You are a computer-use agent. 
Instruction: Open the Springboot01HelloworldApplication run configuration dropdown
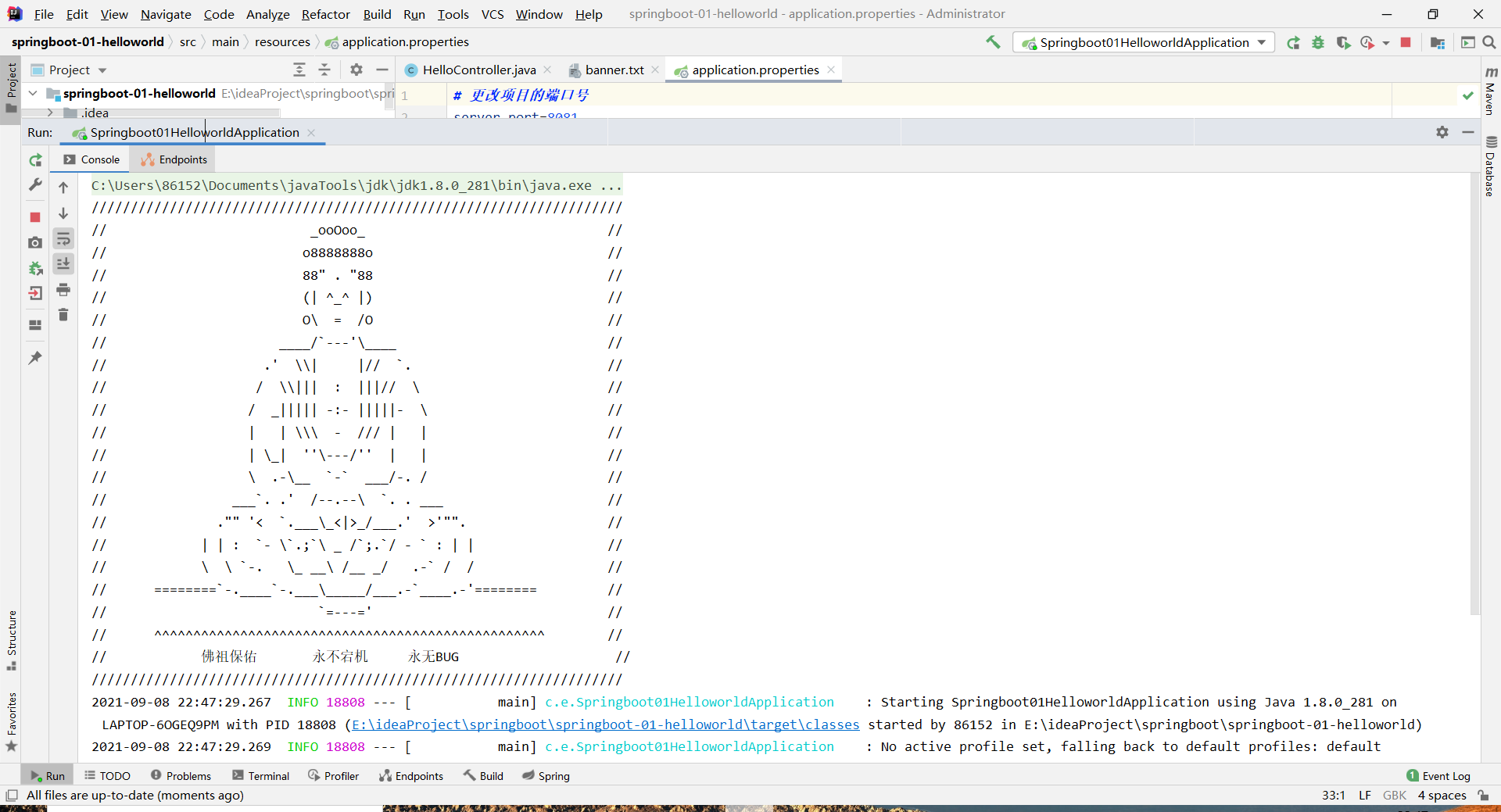click(1144, 42)
